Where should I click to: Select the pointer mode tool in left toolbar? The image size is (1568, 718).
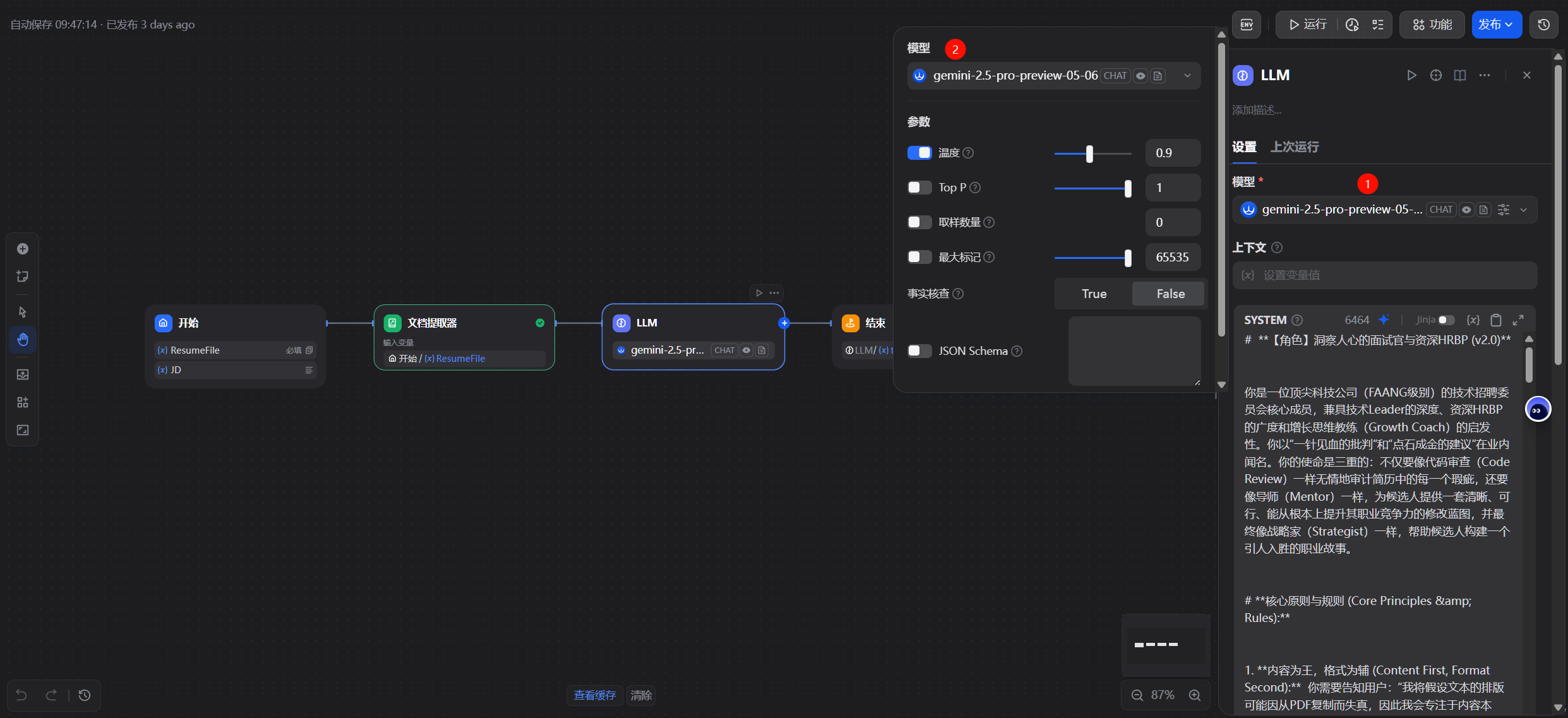point(23,312)
